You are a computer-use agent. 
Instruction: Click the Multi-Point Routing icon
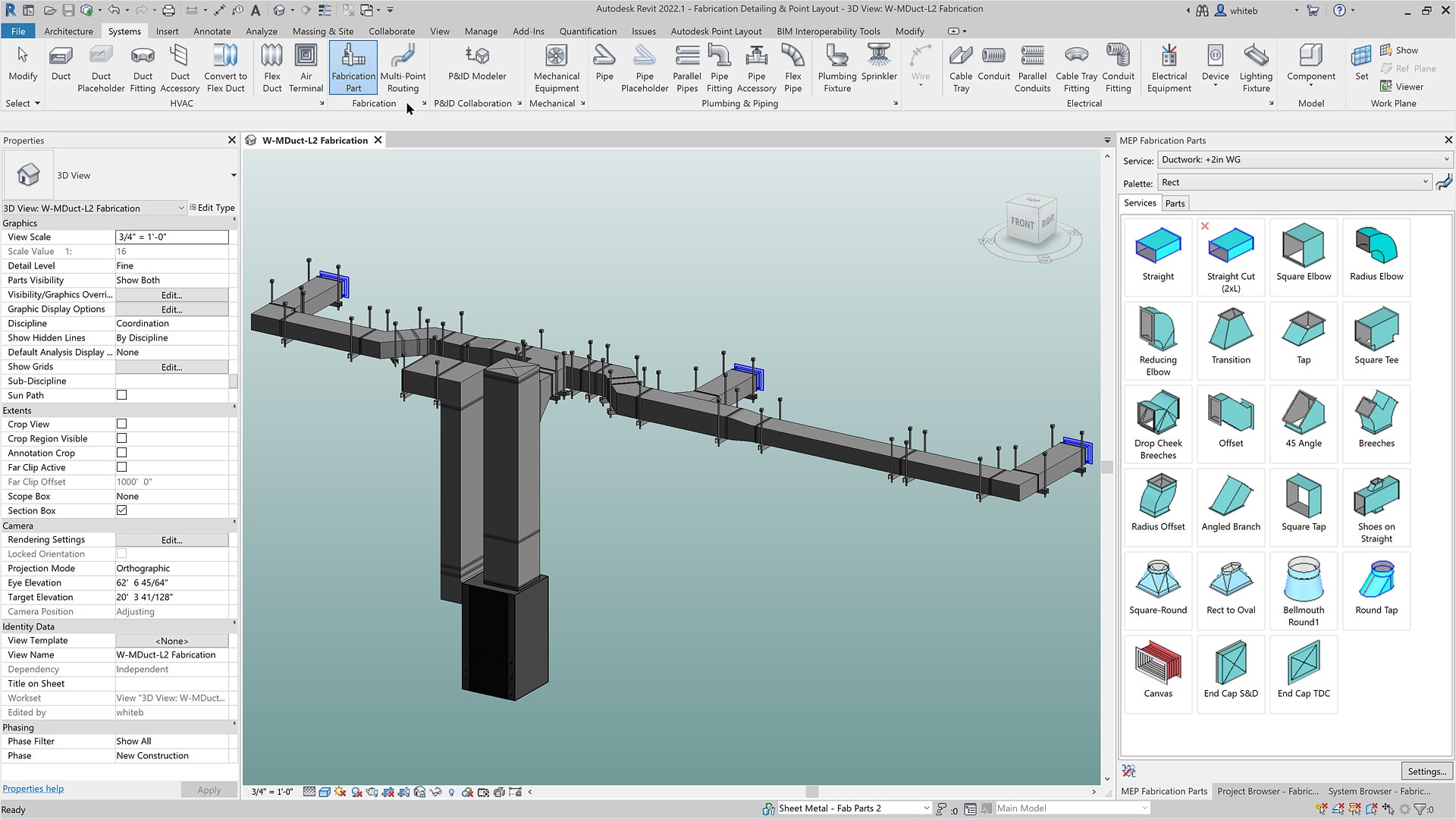[x=403, y=68]
